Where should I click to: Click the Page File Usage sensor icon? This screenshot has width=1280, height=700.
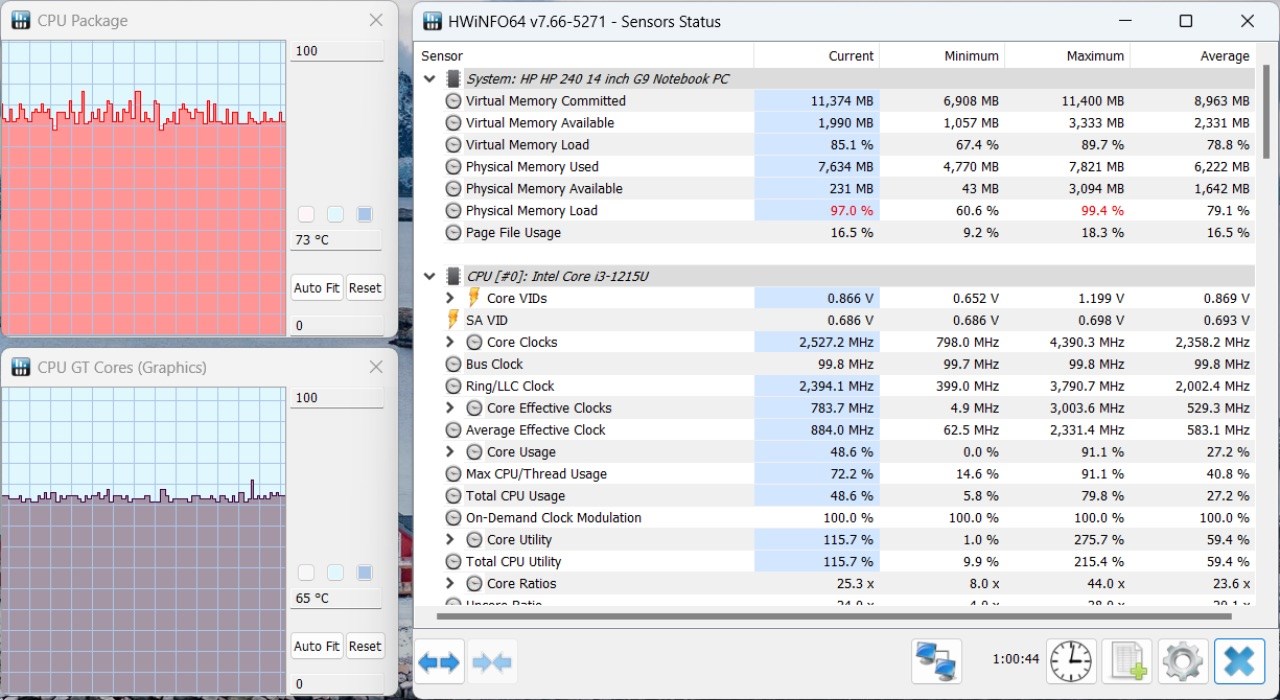click(453, 233)
